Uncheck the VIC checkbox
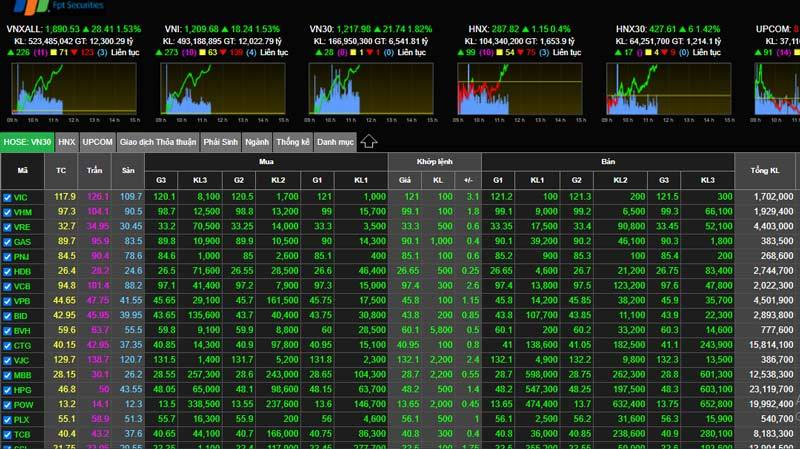 pos(7,198)
